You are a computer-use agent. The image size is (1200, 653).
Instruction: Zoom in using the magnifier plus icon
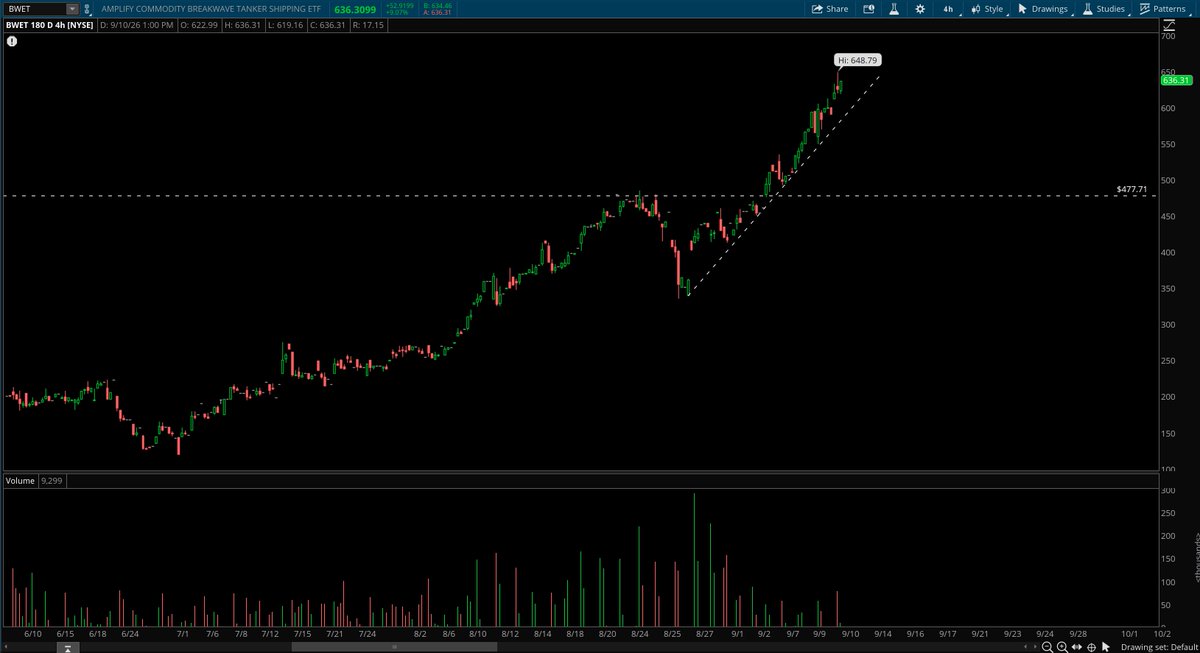pyautogui.click(x=1061, y=647)
